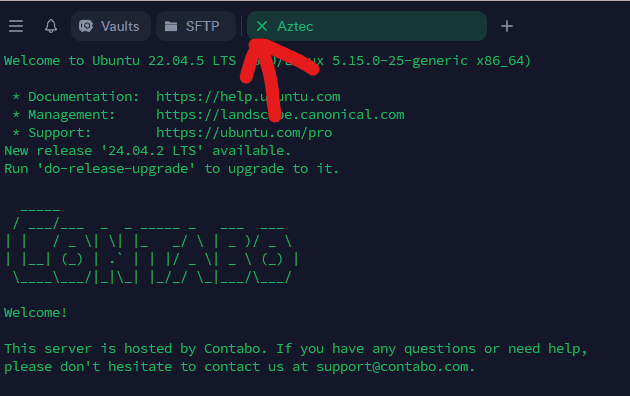Image resolution: width=630 pixels, height=396 pixels.
Task: Click the support@contabo.com email address
Action: pos(392,367)
